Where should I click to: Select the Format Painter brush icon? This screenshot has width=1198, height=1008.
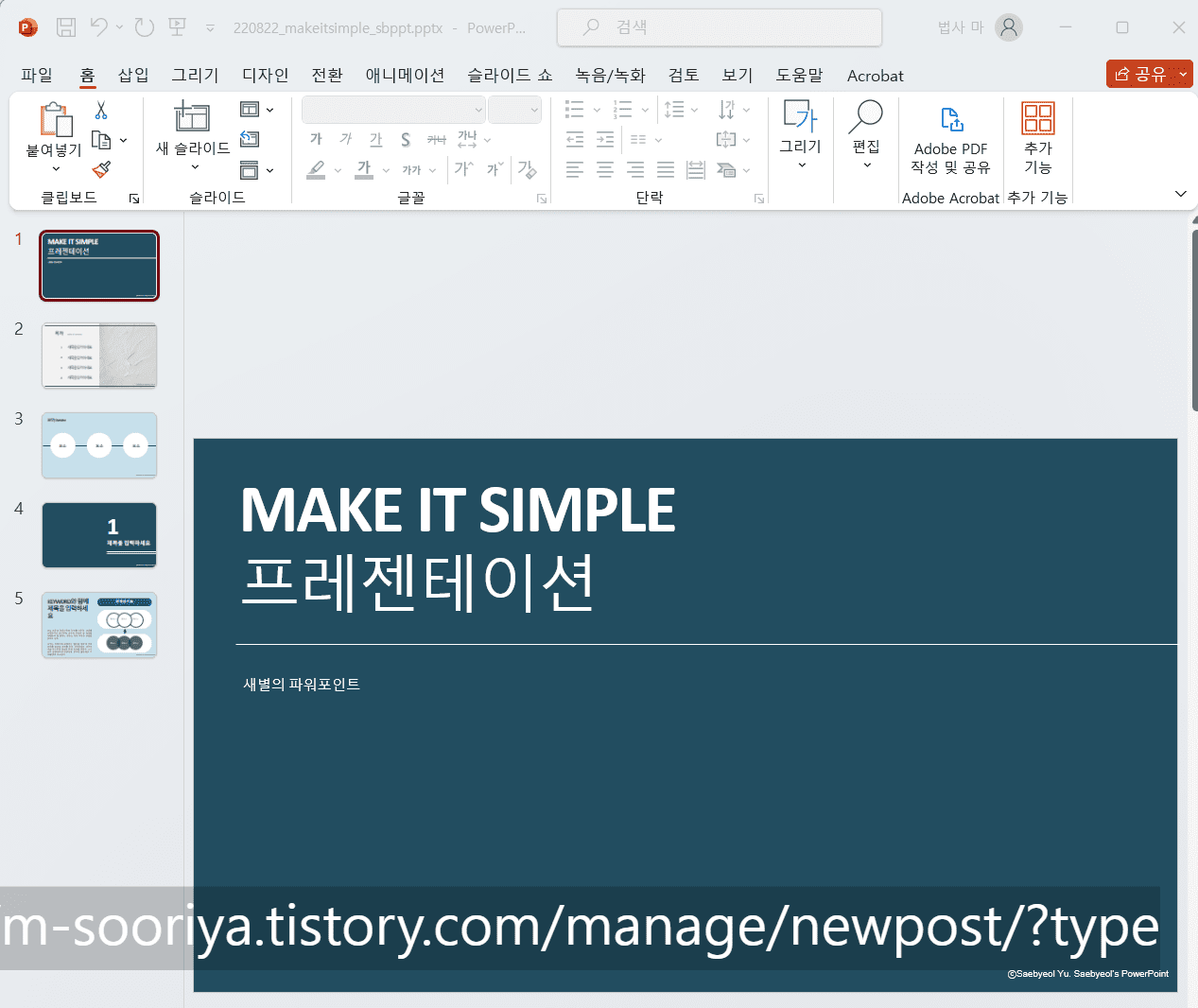(101, 169)
